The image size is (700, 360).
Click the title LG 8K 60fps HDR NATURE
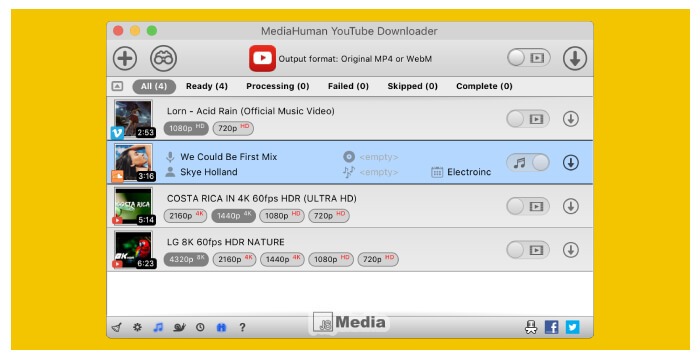click(225, 242)
